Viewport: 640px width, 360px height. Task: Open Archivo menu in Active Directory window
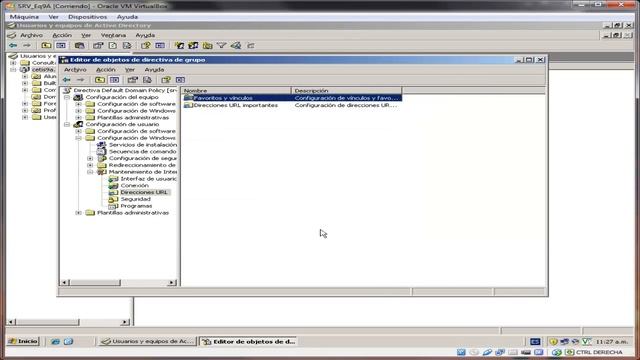(x=31, y=36)
